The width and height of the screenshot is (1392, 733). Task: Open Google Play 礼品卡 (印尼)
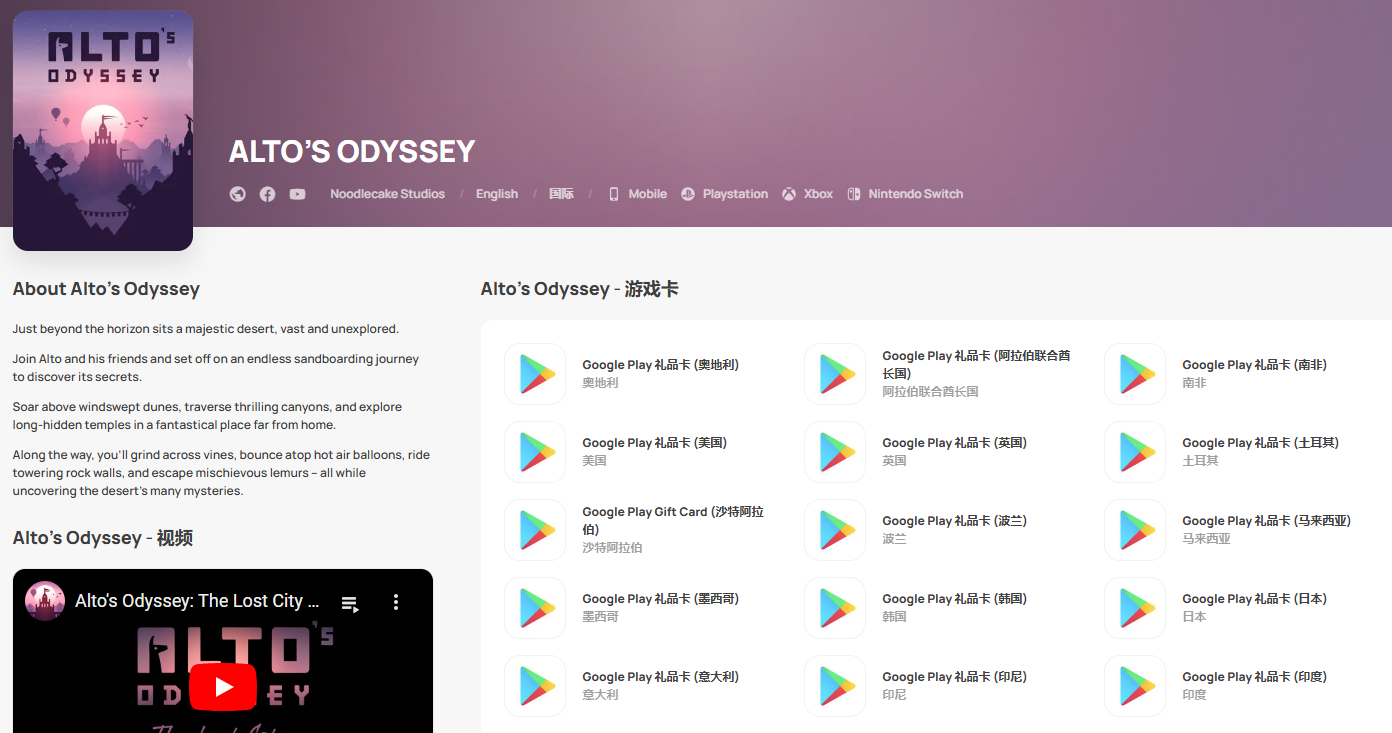coord(954,677)
